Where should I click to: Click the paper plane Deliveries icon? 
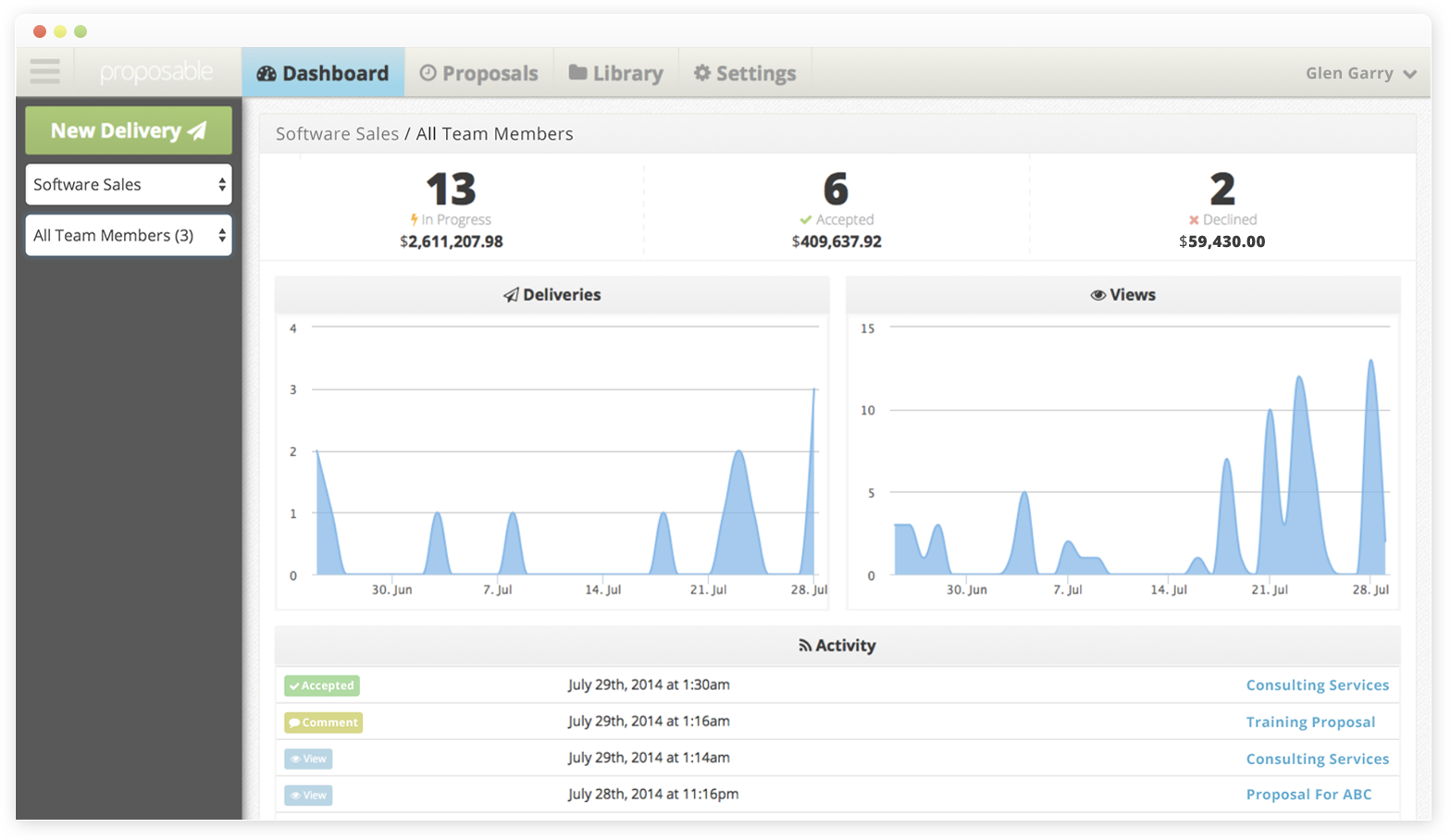(511, 295)
